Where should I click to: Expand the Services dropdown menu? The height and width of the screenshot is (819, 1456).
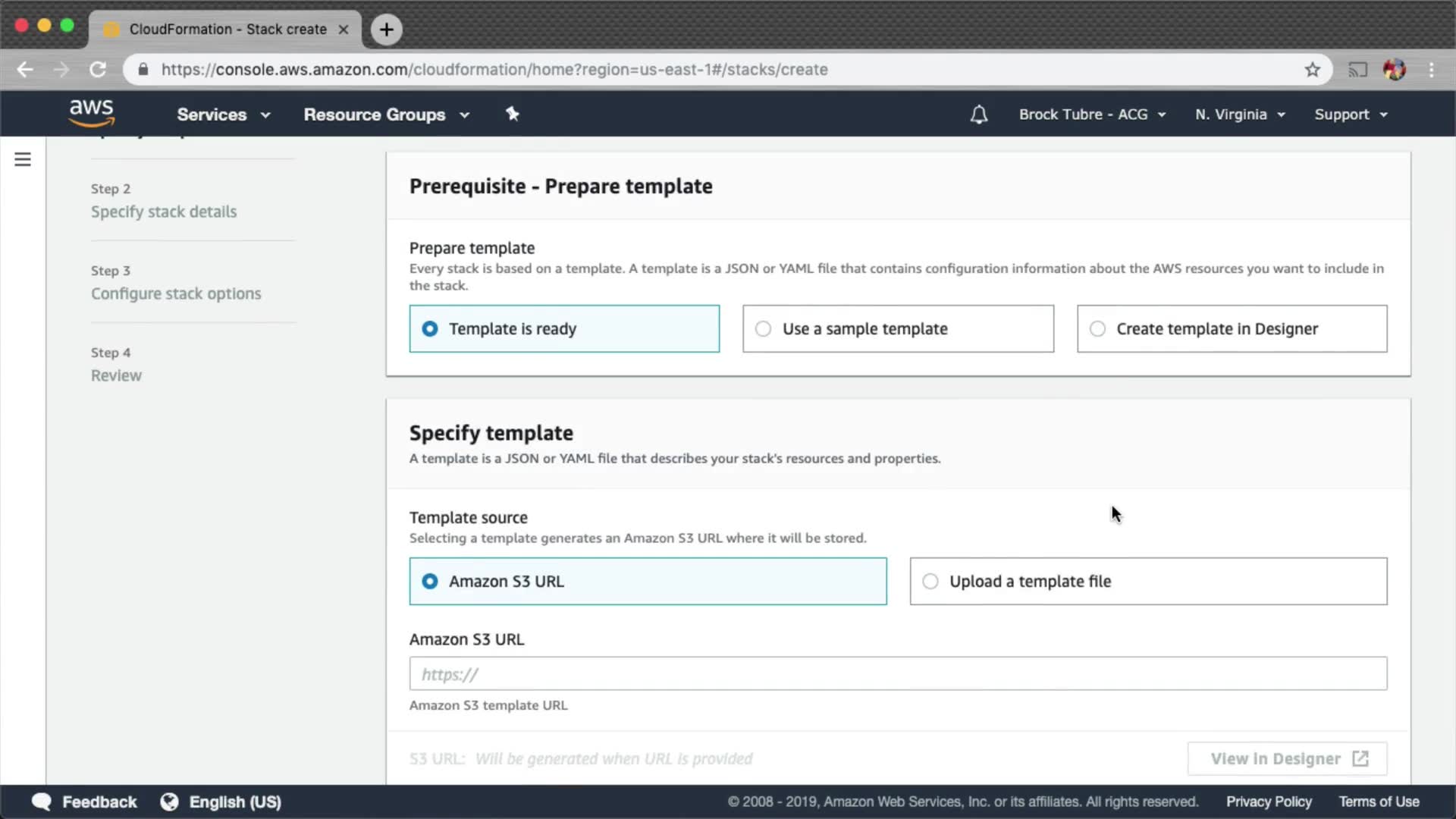click(x=223, y=115)
